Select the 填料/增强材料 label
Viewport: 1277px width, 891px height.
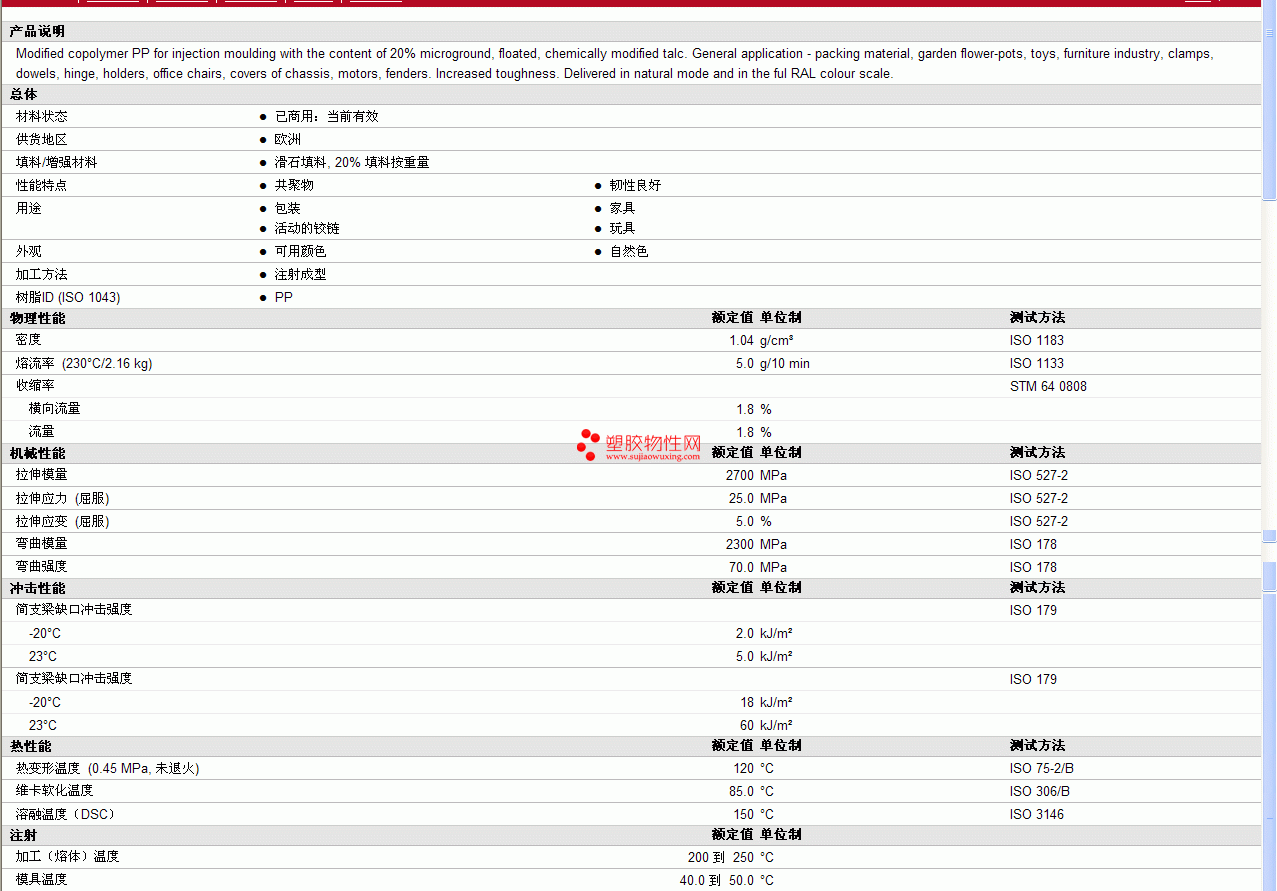pyautogui.click(x=57, y=162)
